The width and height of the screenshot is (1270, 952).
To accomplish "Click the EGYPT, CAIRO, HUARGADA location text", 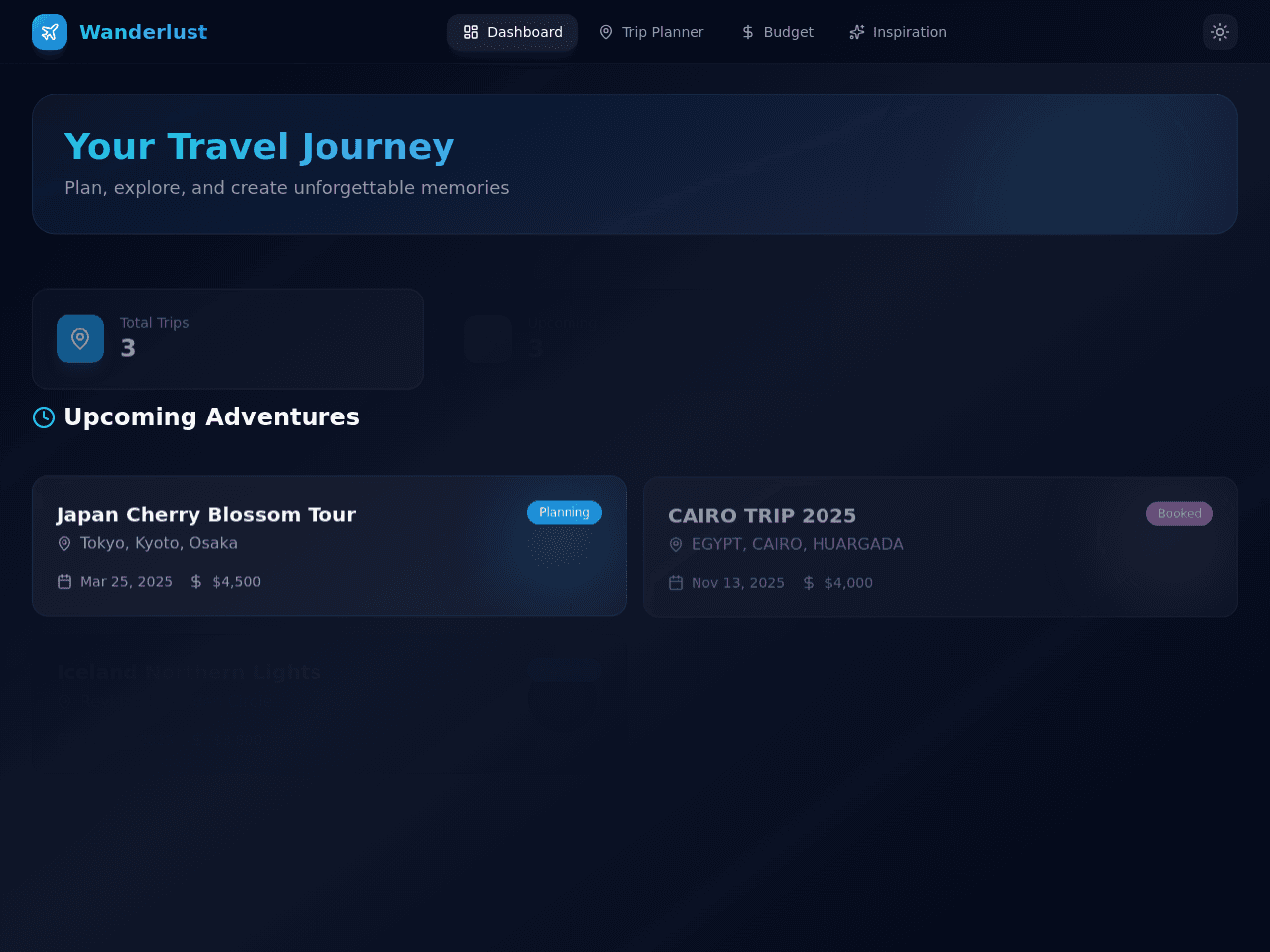I will coord(798,544).
